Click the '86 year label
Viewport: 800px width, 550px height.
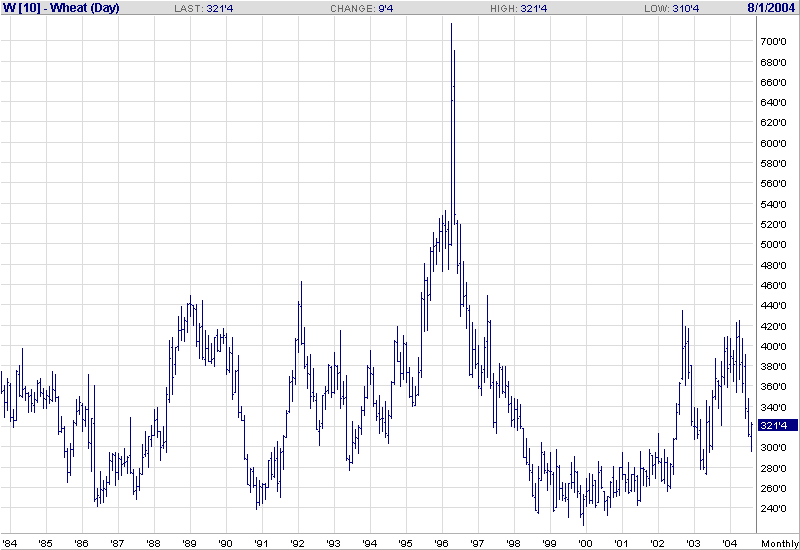coord(82,543)
